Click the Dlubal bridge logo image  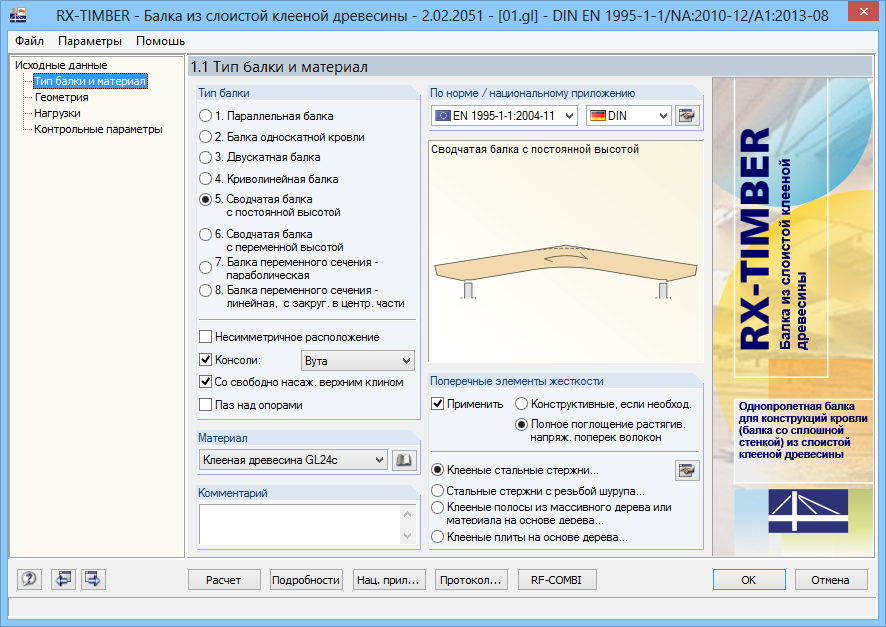tap(808, 511)
